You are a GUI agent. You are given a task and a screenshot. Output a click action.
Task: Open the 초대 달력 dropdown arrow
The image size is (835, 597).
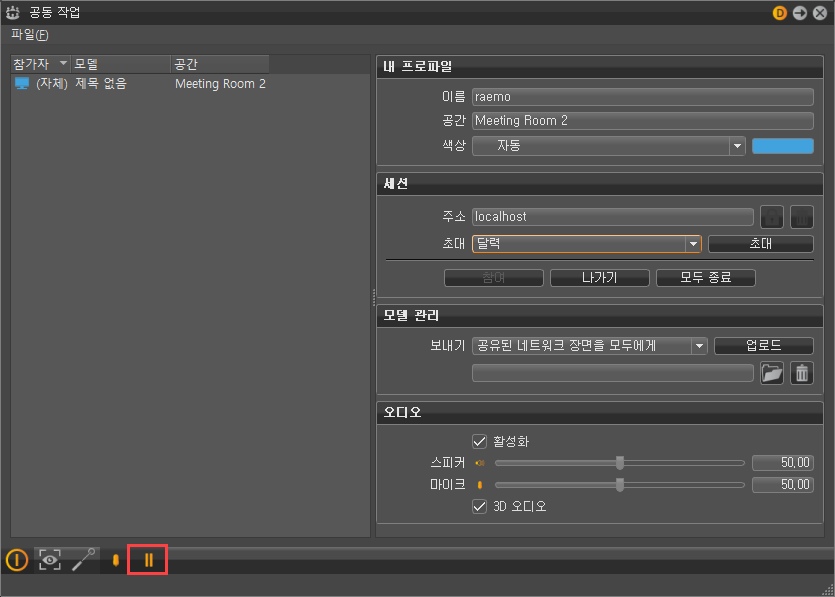point(693,244)
